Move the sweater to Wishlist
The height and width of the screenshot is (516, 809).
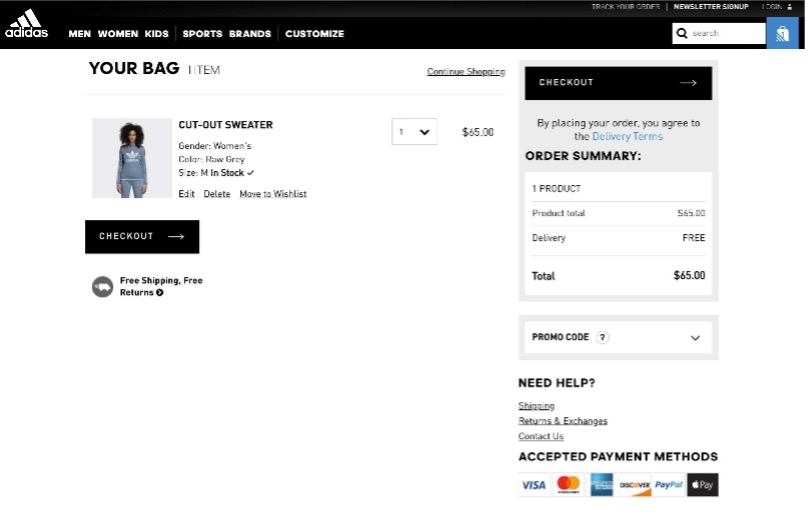click(273, 194)
